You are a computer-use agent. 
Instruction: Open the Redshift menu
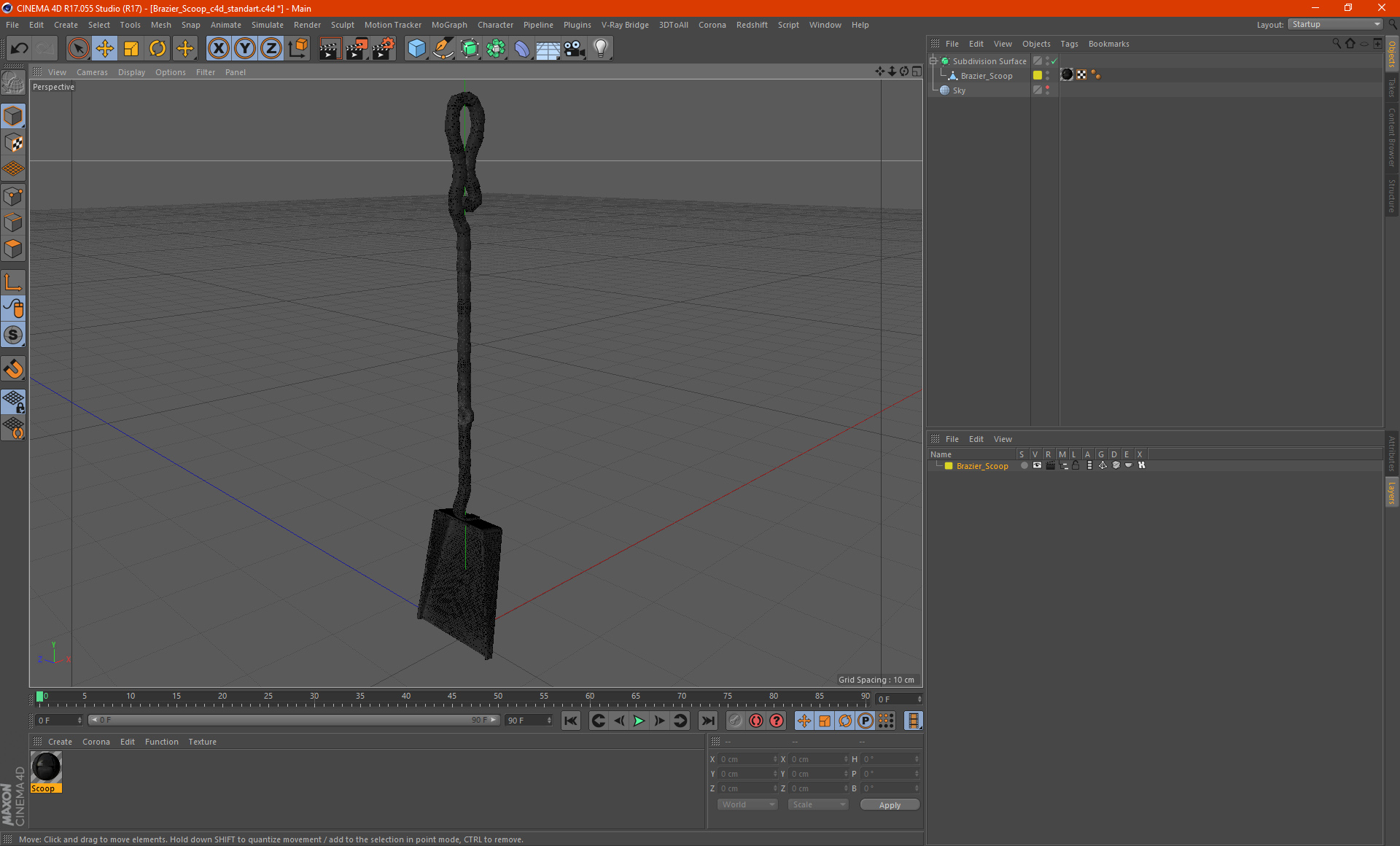[x=752, y=25]
